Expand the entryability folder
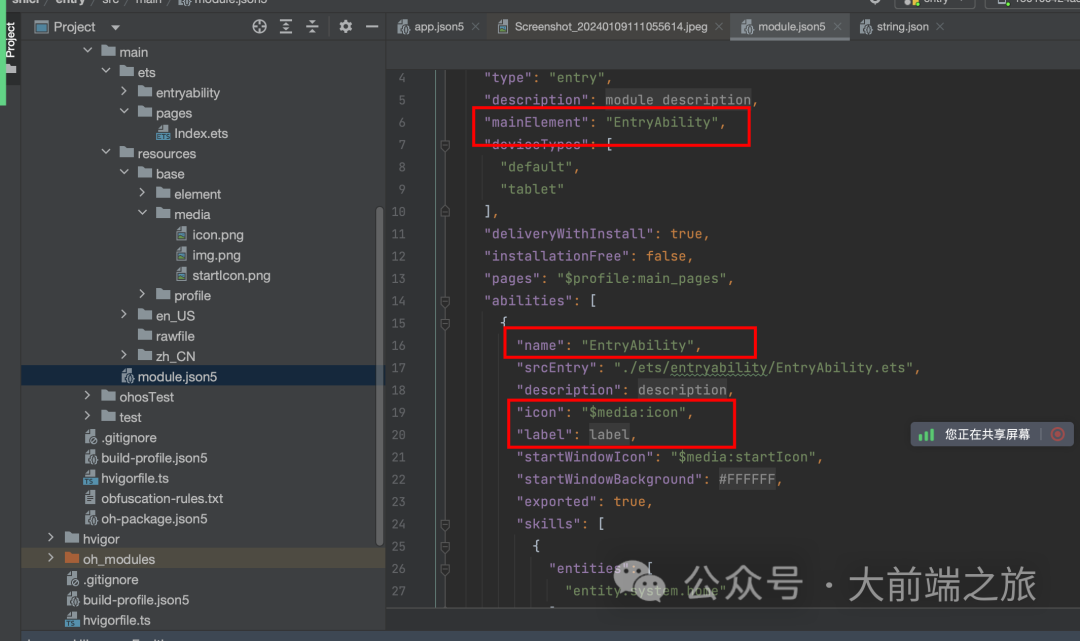1080x641 pixels. pos(124,91)
